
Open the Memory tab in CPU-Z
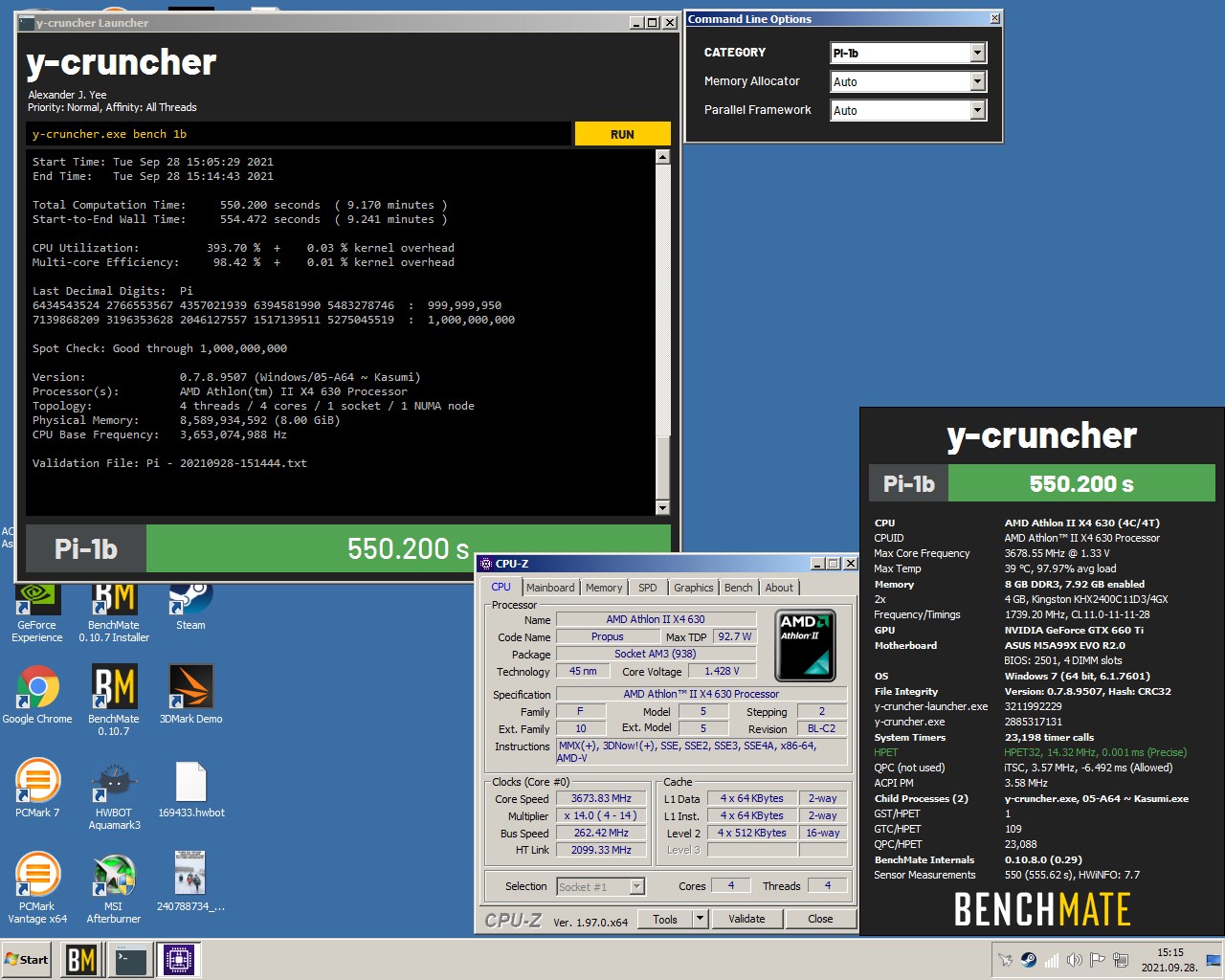(604, 588)
